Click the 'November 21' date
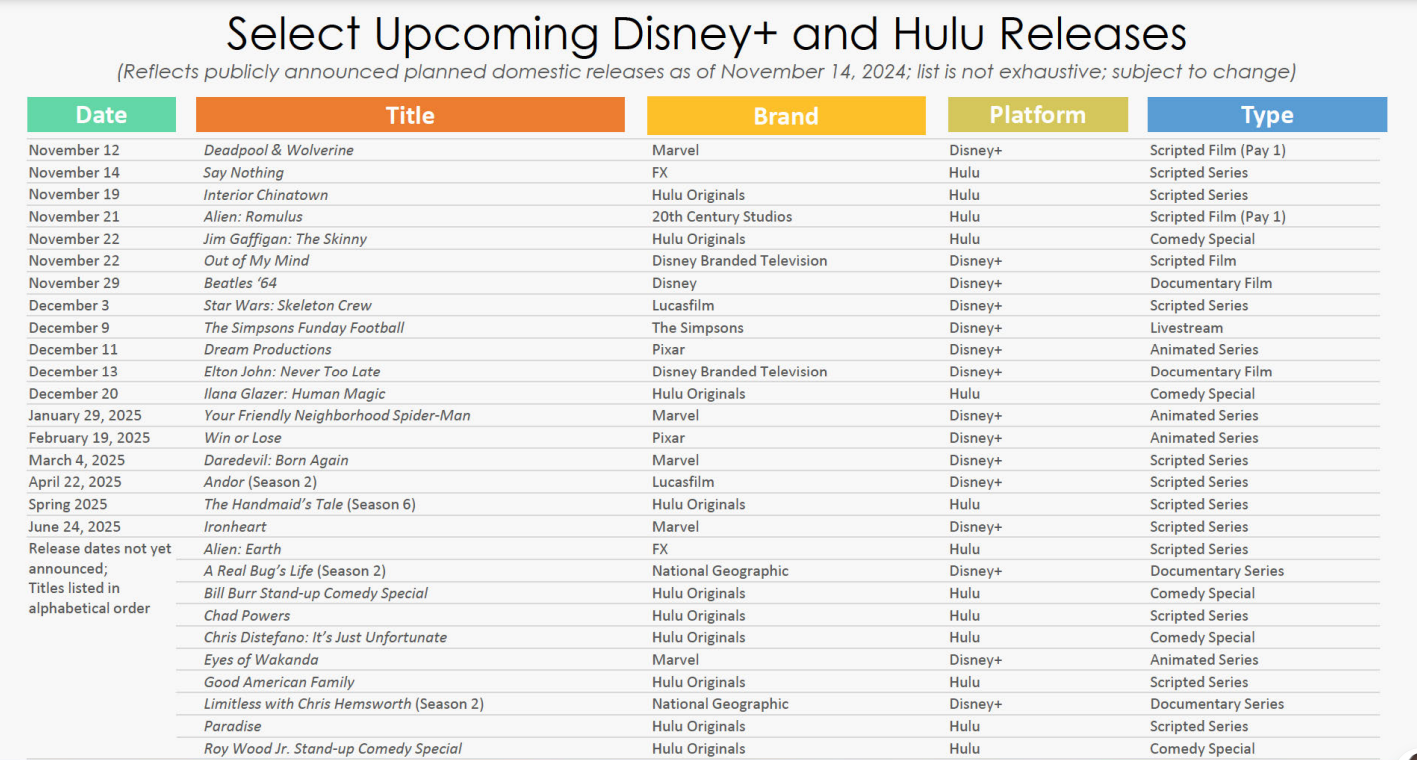This screenshot has width=1417, height=760. click(74, 216)
